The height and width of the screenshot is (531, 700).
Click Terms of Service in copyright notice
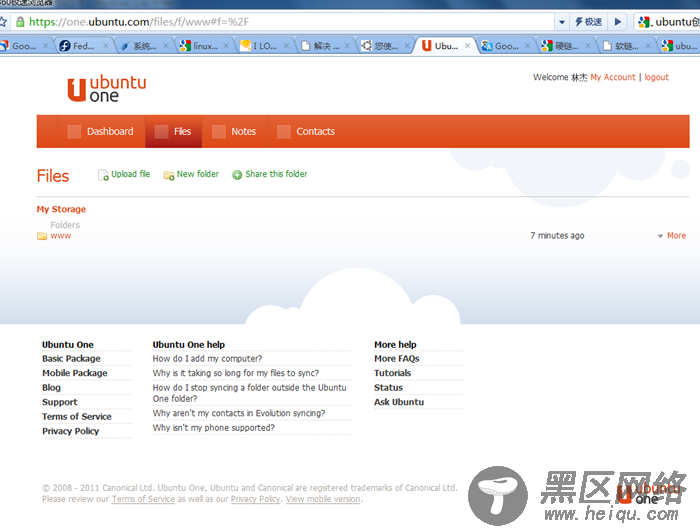tap(143, 499)
